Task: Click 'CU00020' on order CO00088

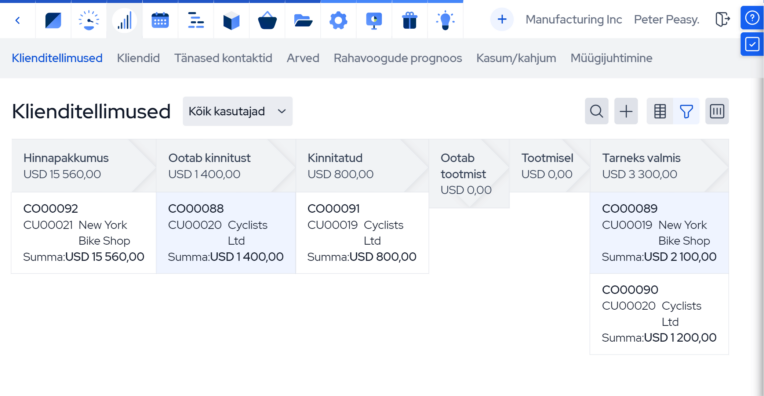Action: [194, 225]
